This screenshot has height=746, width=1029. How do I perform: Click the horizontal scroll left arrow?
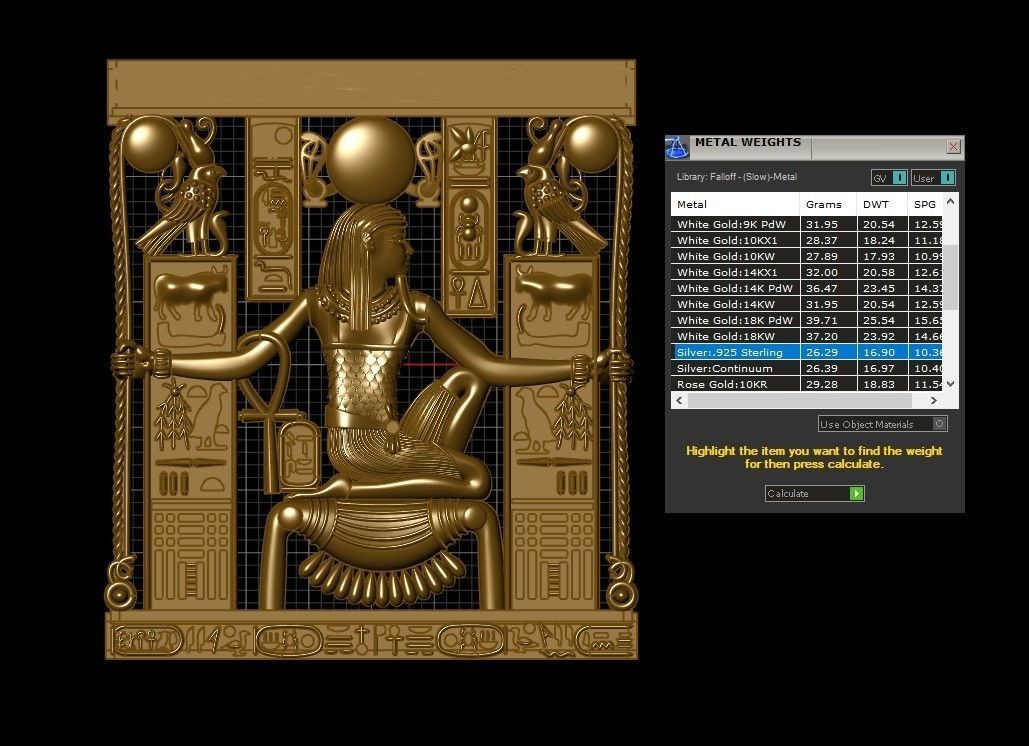coord(679,400)
